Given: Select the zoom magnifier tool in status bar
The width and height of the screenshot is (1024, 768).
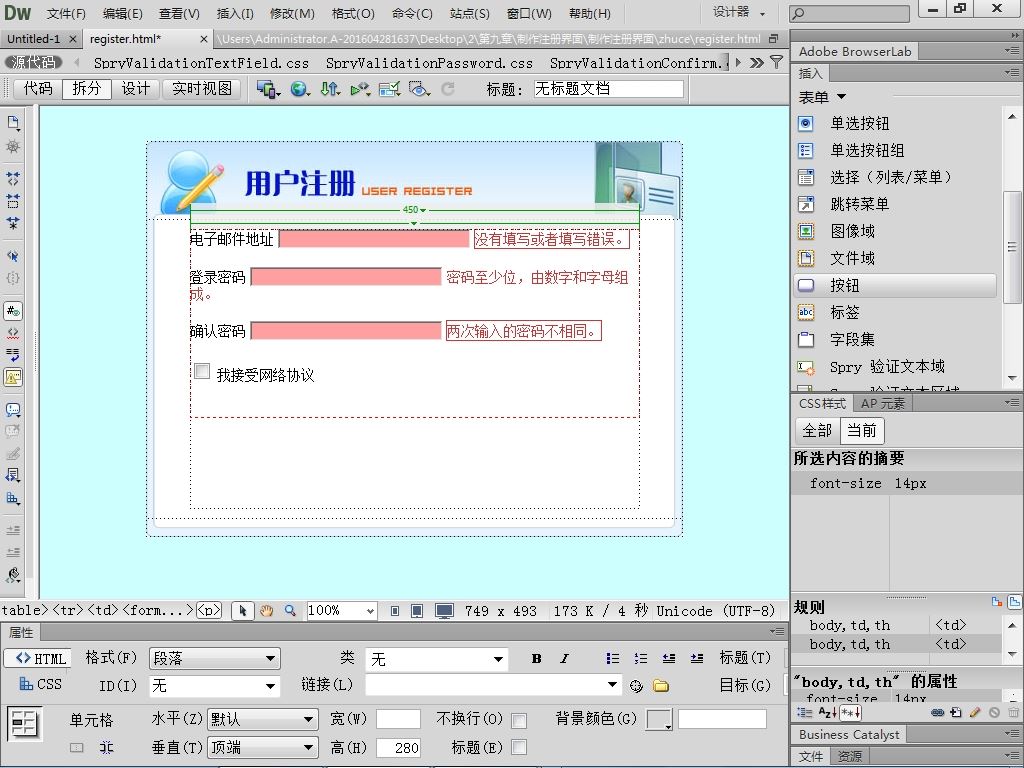Looking at the screenshot, I should click(x=290, y=611).
